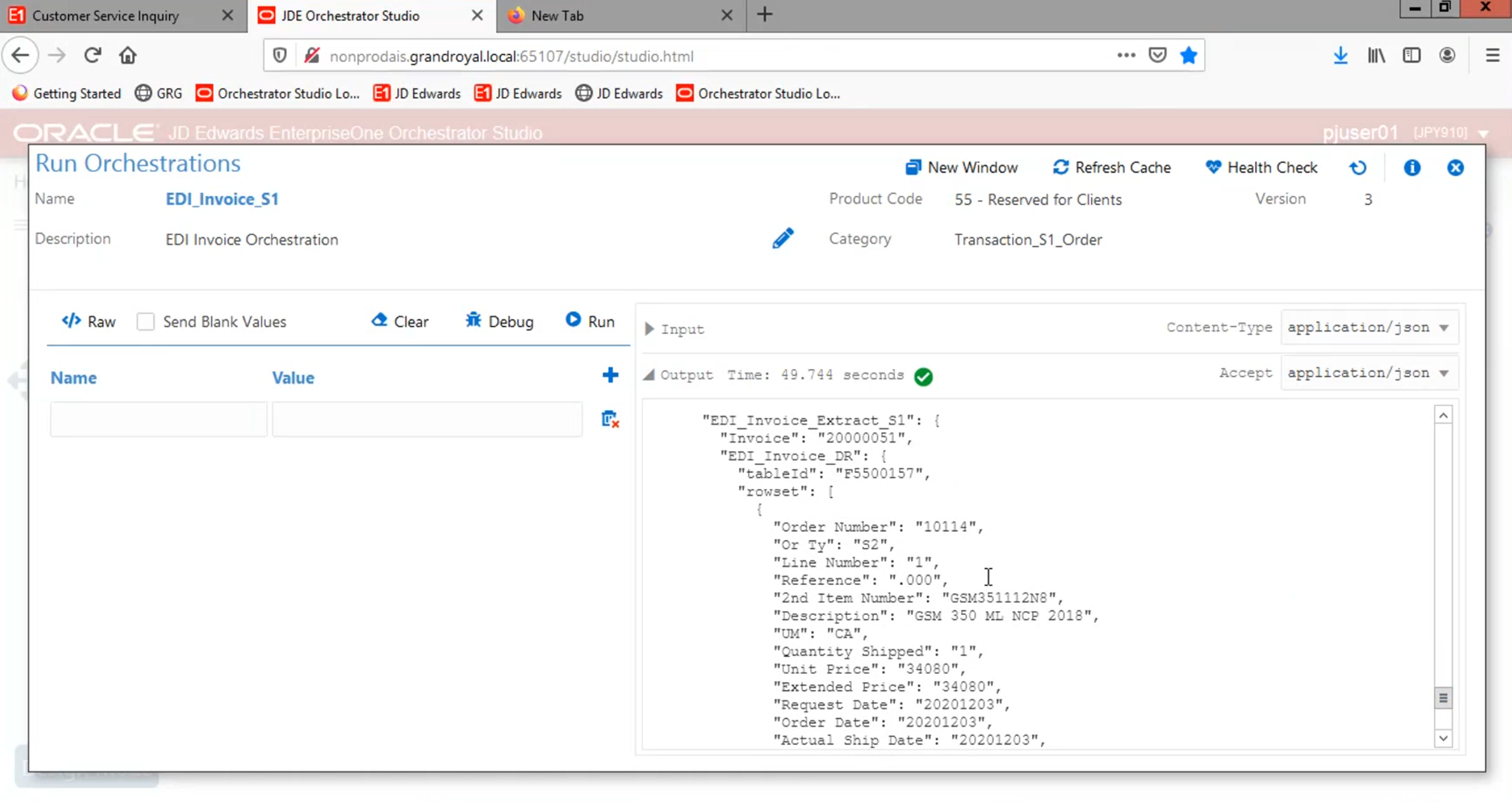1512x802 pixels.
Task: Toggle Raw input mode
Action: pos(89,321)
